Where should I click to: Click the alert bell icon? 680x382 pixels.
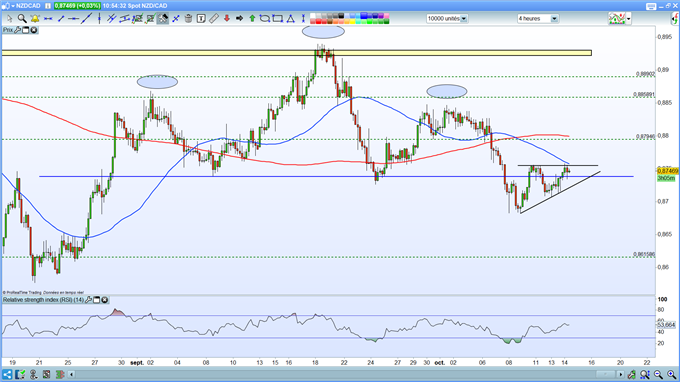35,18
